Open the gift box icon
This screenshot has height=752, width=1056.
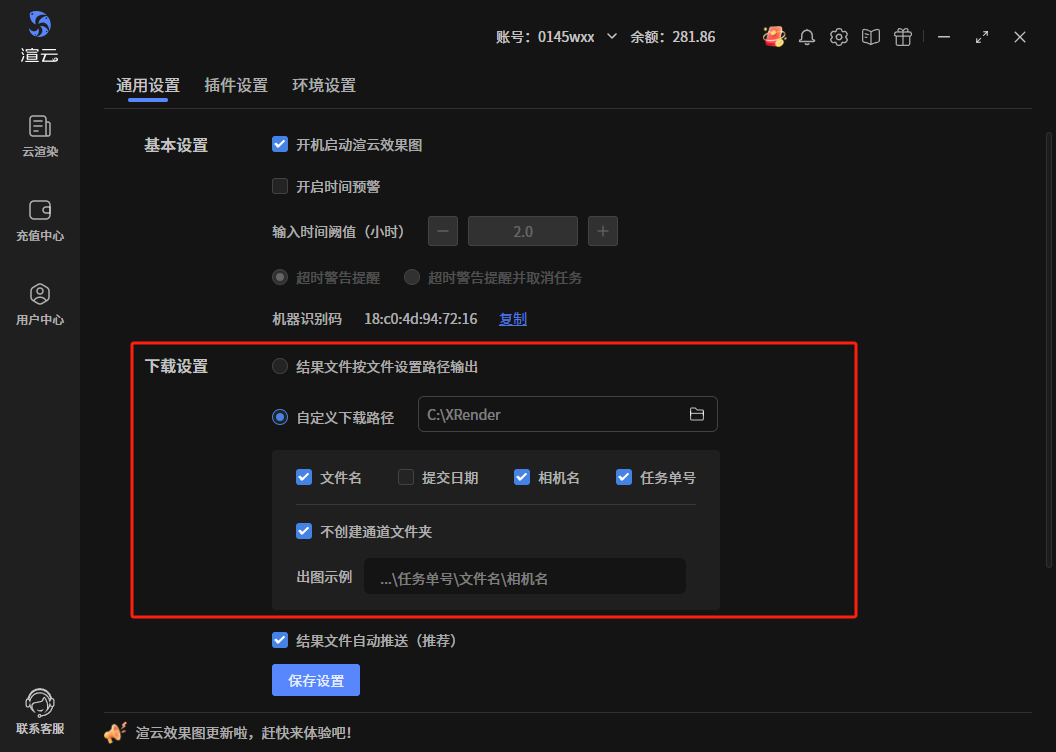(x=903, y=37)
